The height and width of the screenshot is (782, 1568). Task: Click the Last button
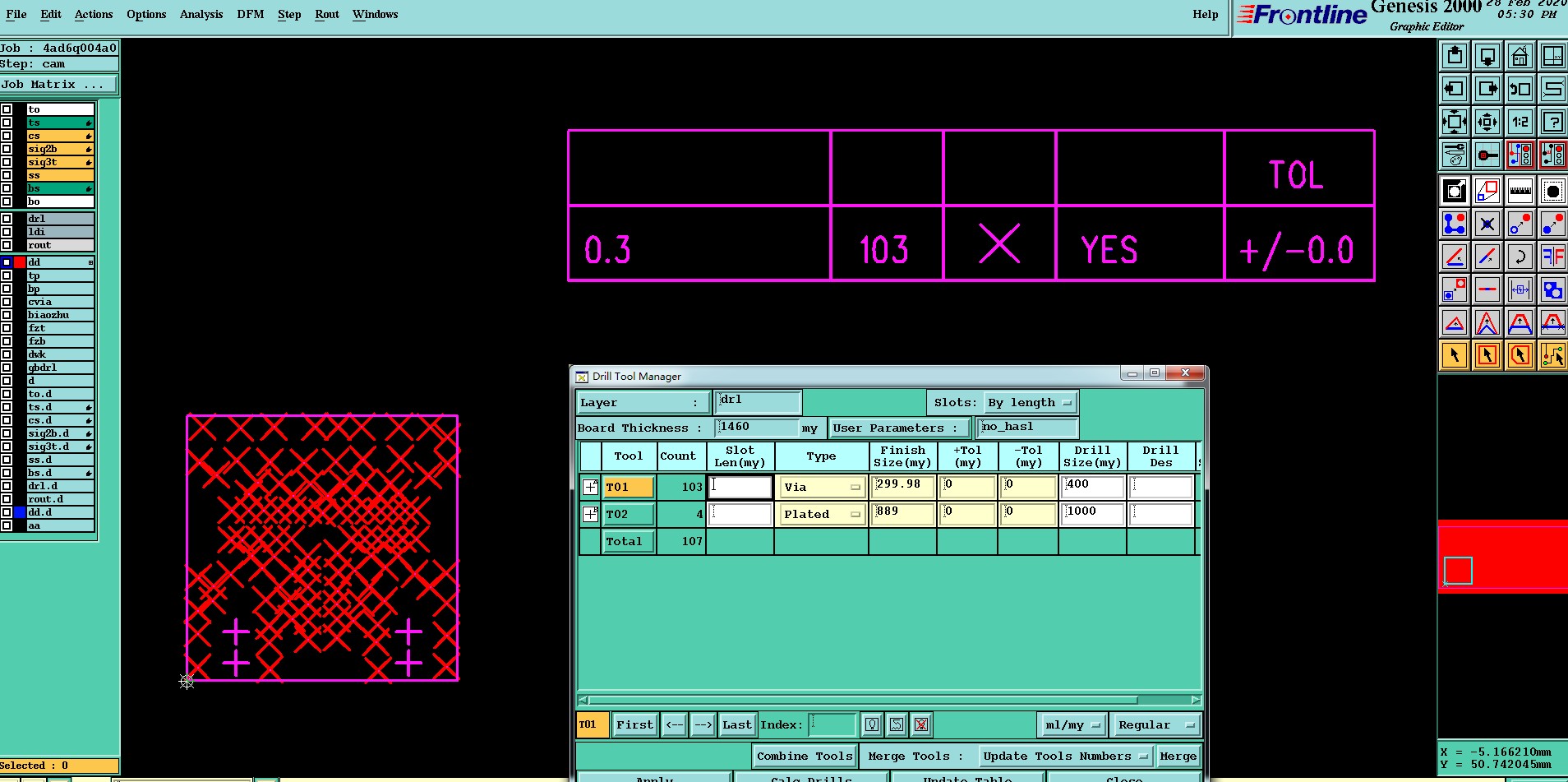[737, 724]
